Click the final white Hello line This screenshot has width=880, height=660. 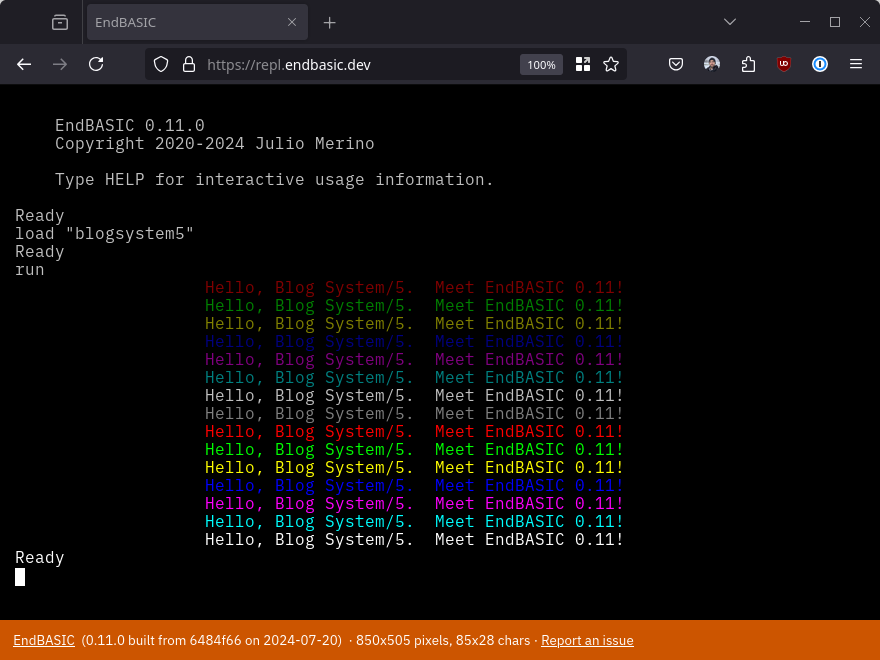(x=414, y=539)
